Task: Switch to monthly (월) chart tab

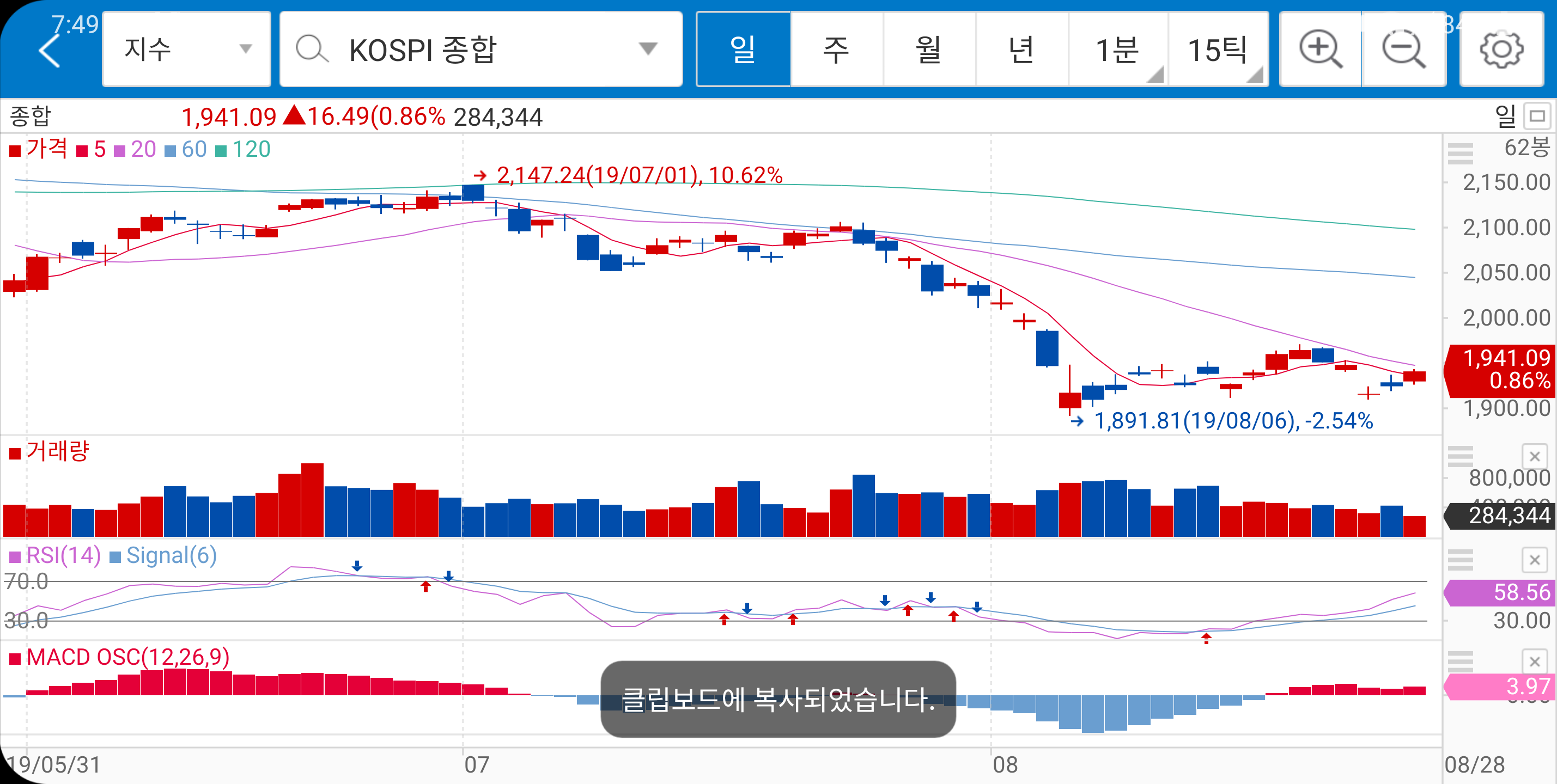Action: [928, 49]
